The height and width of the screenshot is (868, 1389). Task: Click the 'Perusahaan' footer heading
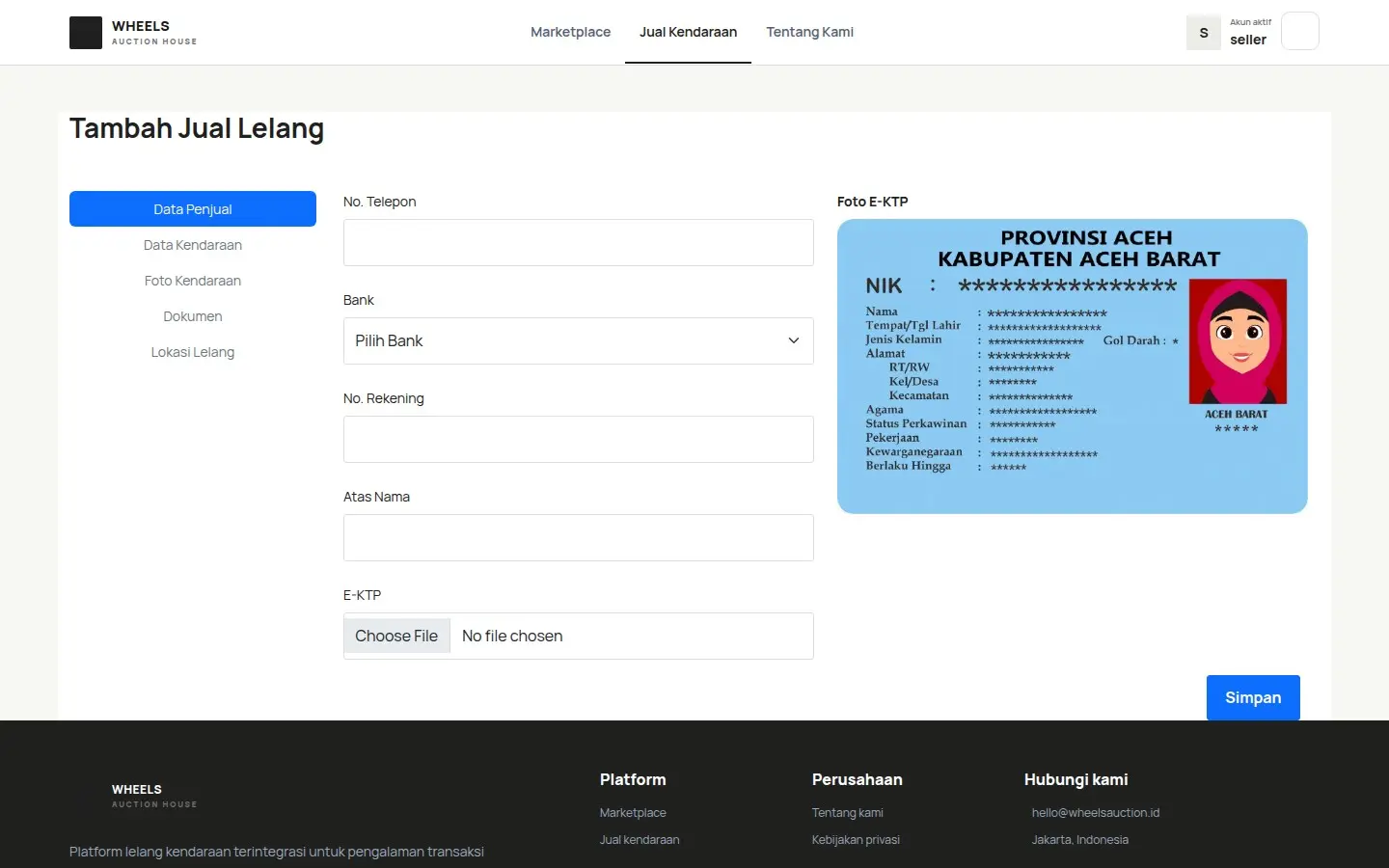(x=858, y=779)
